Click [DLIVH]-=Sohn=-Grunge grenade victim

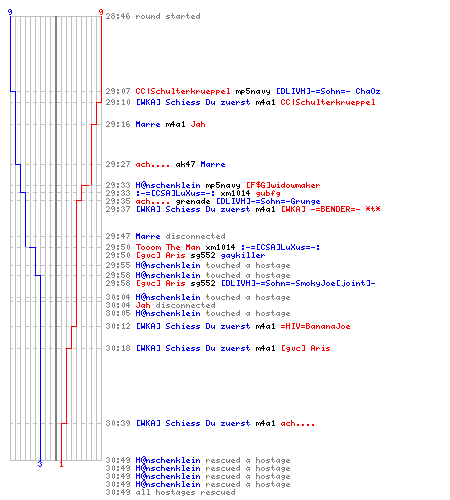tap(268, 201)
